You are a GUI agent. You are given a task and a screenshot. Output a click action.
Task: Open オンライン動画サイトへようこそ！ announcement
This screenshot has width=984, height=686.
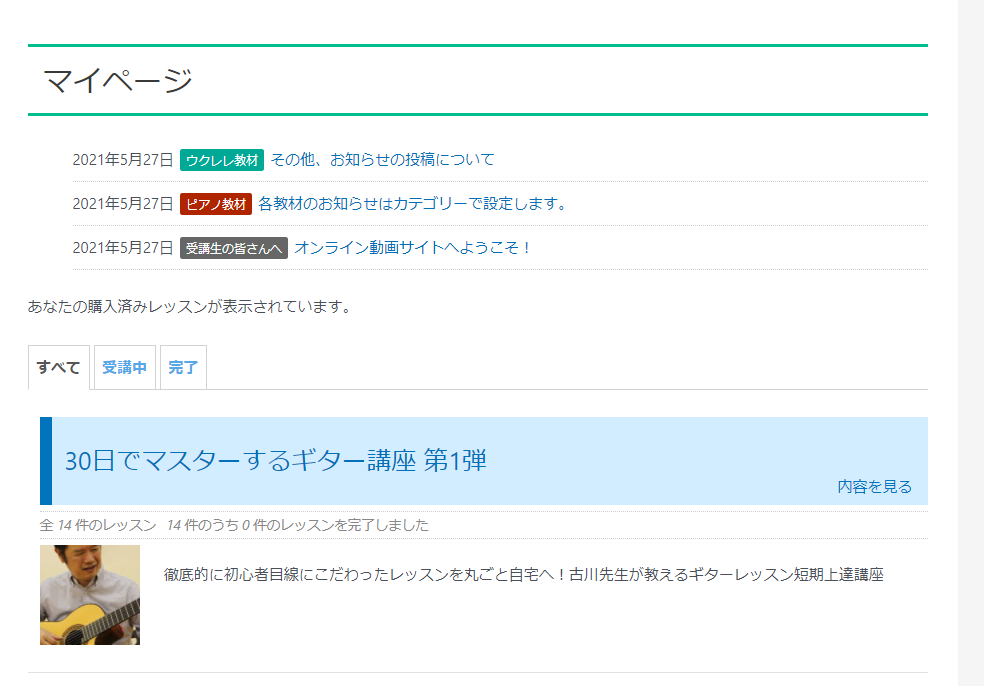tap(413, 247)
